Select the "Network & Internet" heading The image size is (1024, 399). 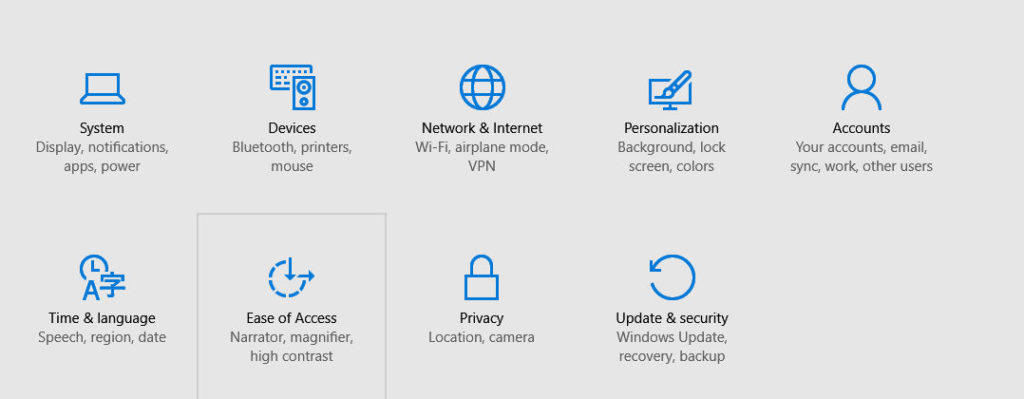tap(482, 128)
